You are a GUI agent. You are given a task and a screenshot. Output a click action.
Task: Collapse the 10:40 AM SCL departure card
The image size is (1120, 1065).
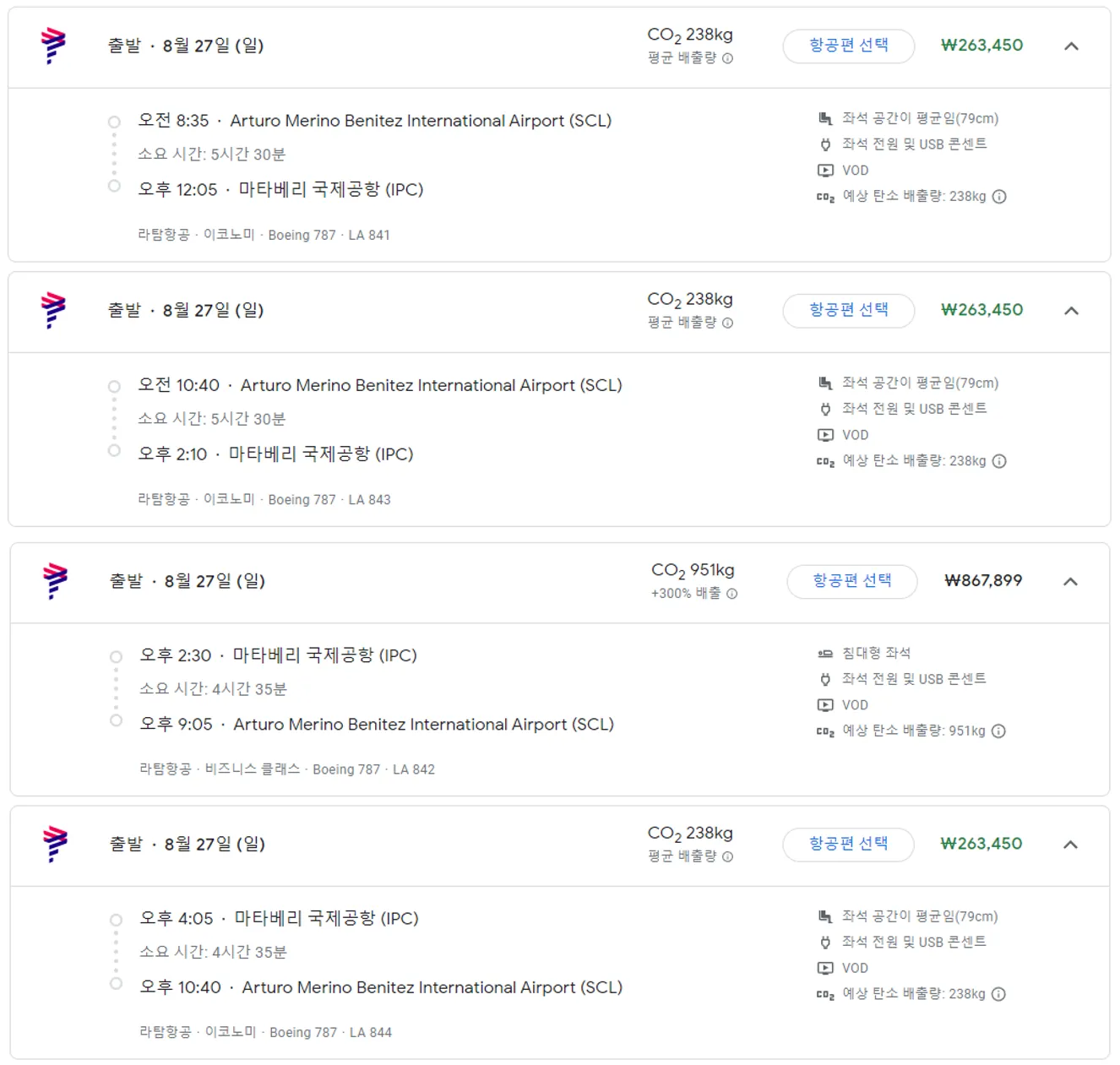(1071, 311)
